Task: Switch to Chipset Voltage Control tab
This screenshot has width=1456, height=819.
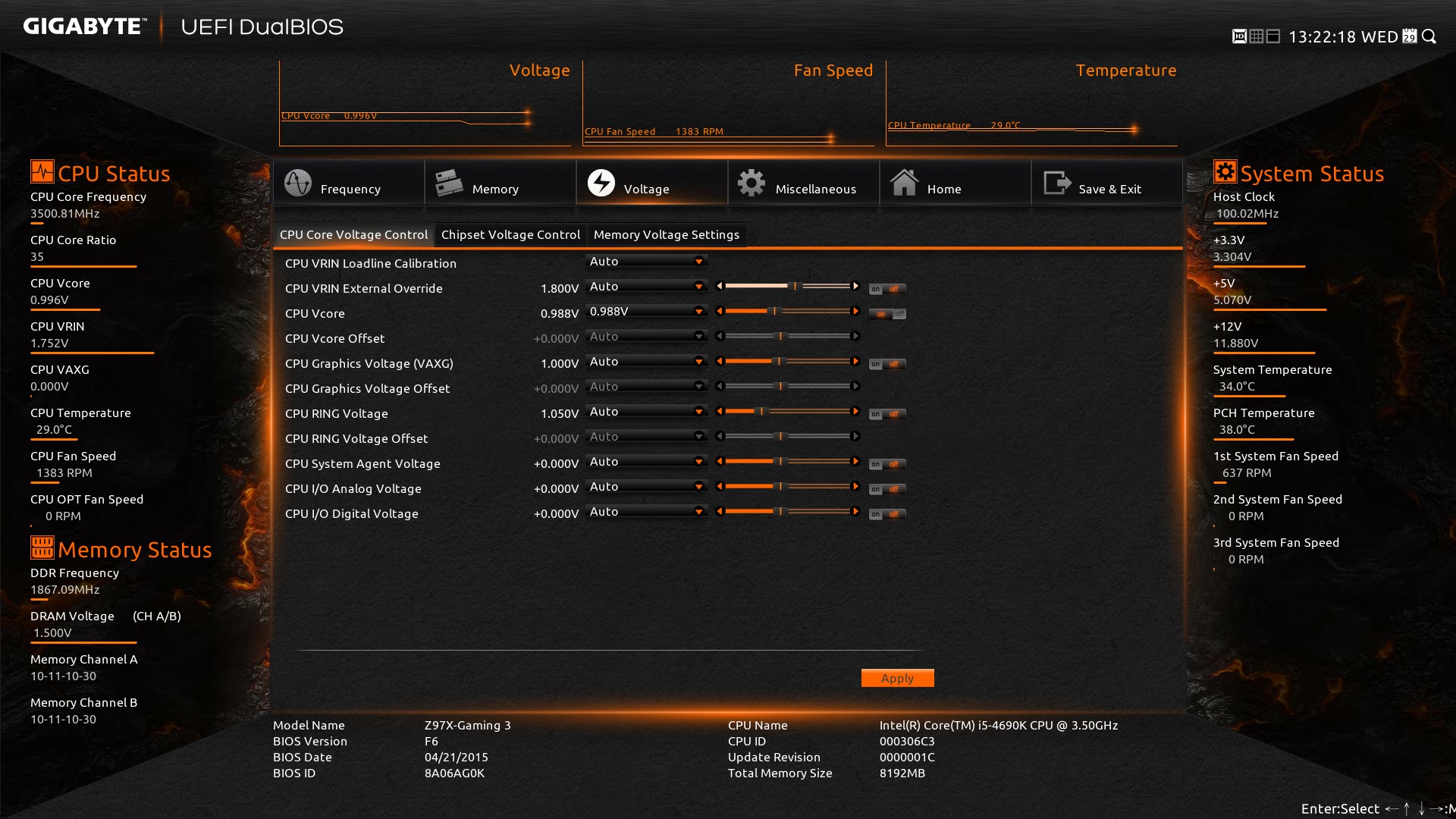Action: click(510, 235)
